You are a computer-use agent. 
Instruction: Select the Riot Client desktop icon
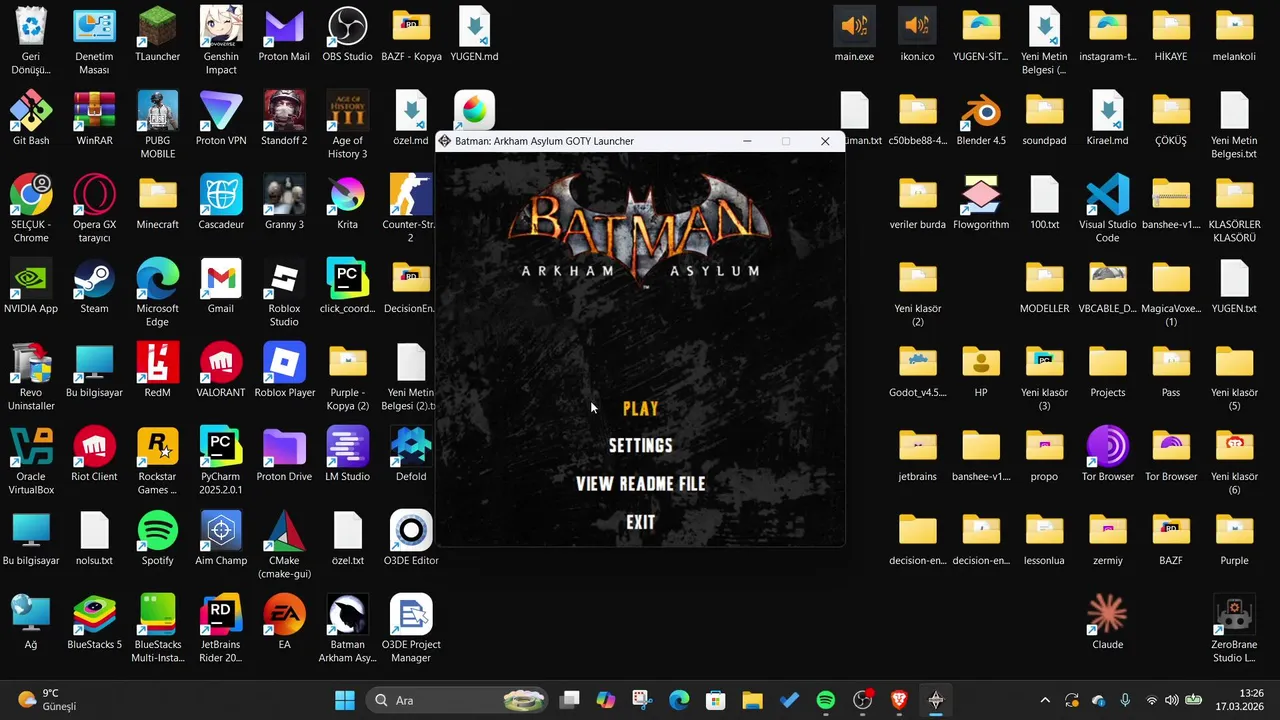click(94, 455)
